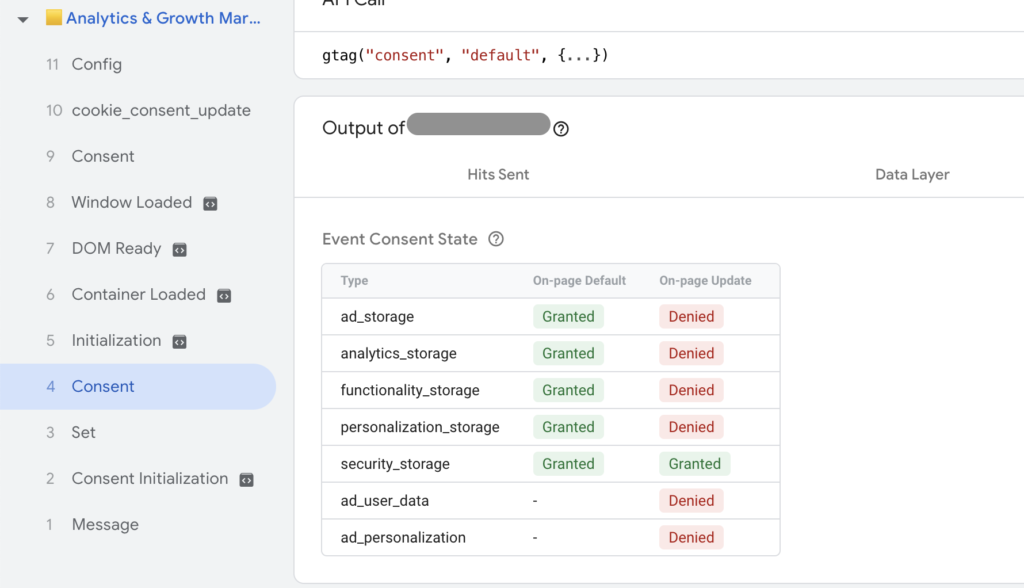
Task: Click code icon beside Window Loaded event
Action: (x=210, y=203)
